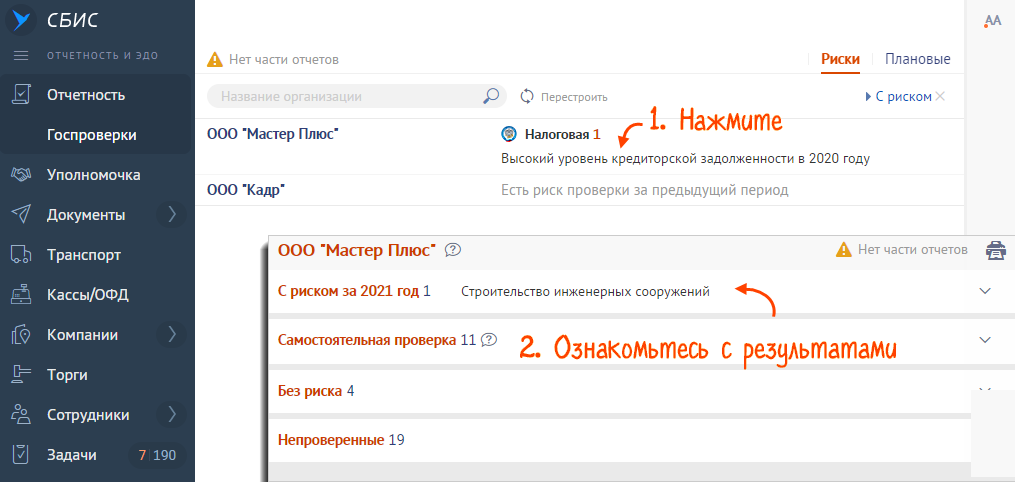Expand the Компании sidebar submenu chevron
1015x482 pixels.
(172, 335)
